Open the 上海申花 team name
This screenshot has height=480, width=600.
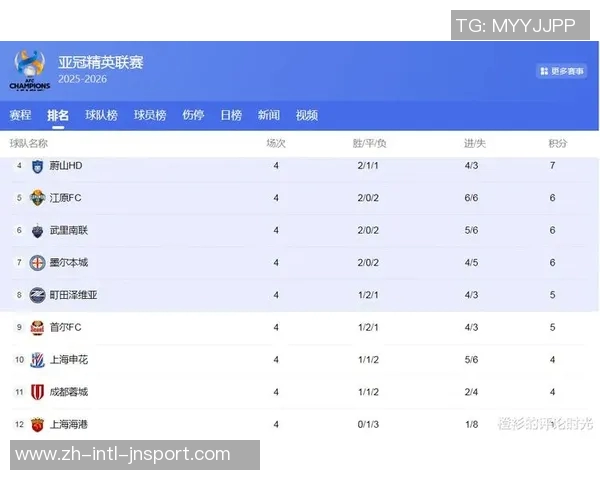(x=69, y=360)
